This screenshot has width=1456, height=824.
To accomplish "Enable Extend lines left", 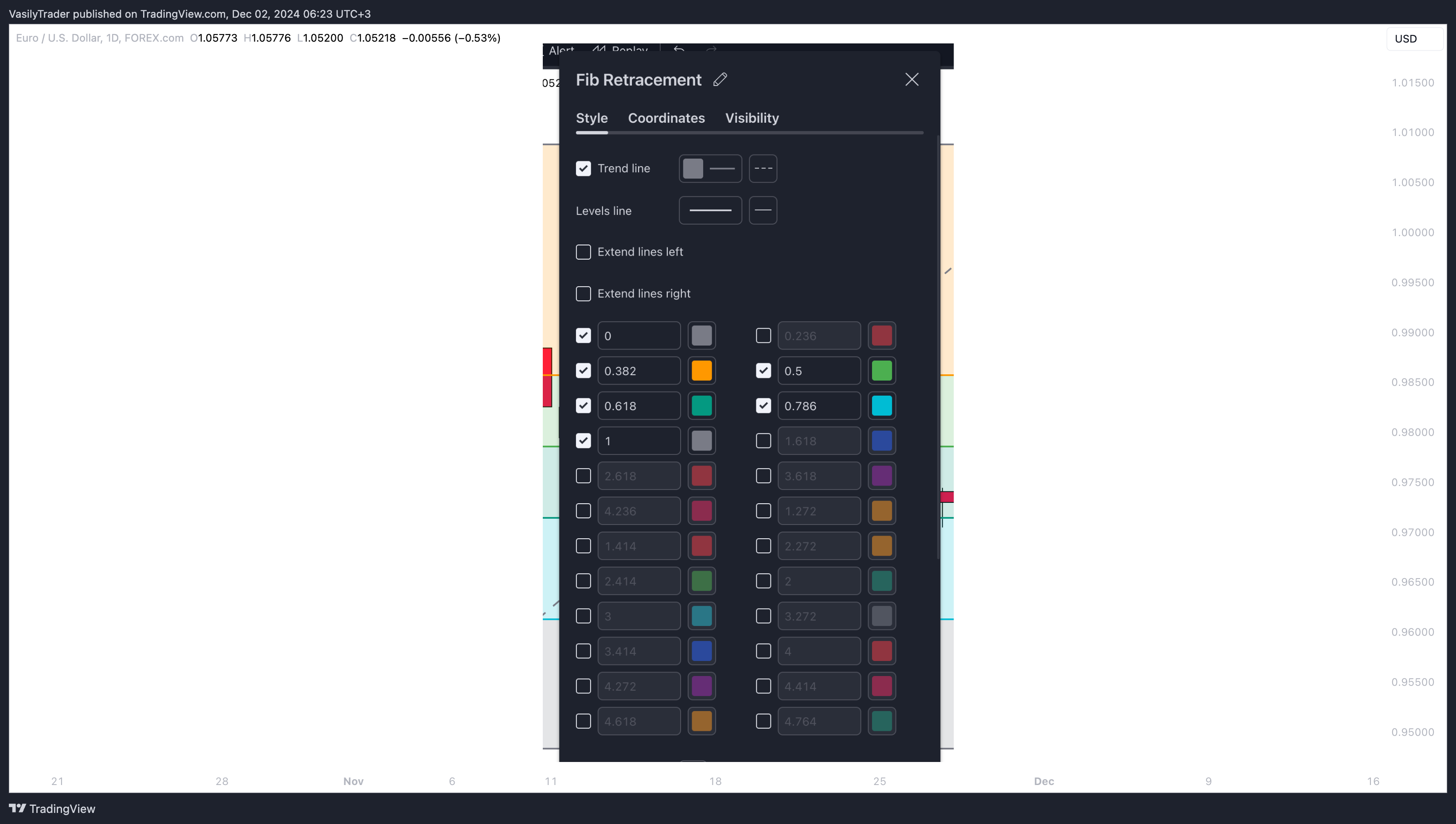I will 583,252.
